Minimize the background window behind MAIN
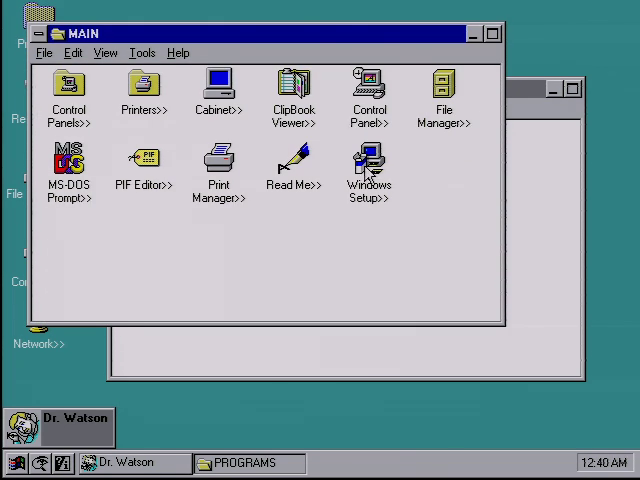The width and height of the screenshot is (640, 480). [553, 89]
